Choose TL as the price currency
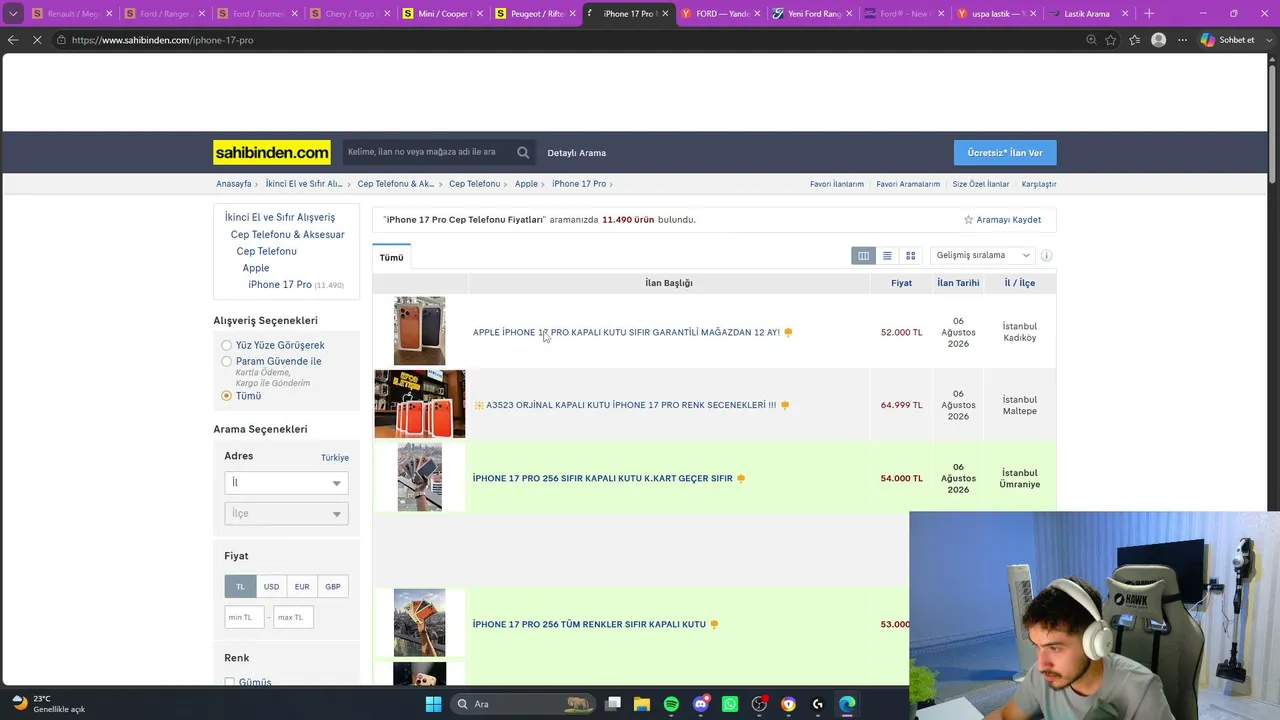The image size is (1280, 720). (x=240, y=587)
